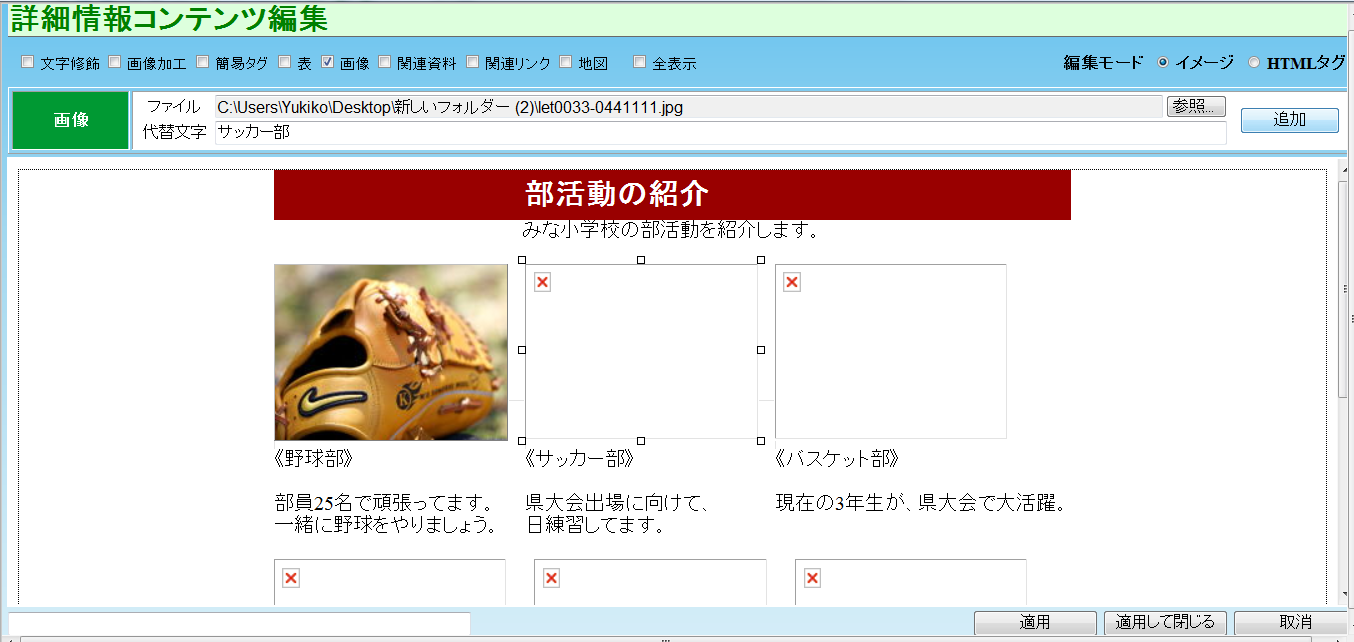Click broken-image icon above サッカー部
Image resolution: width=1354 pixels, height=642 pixels.
coord(542,282)
